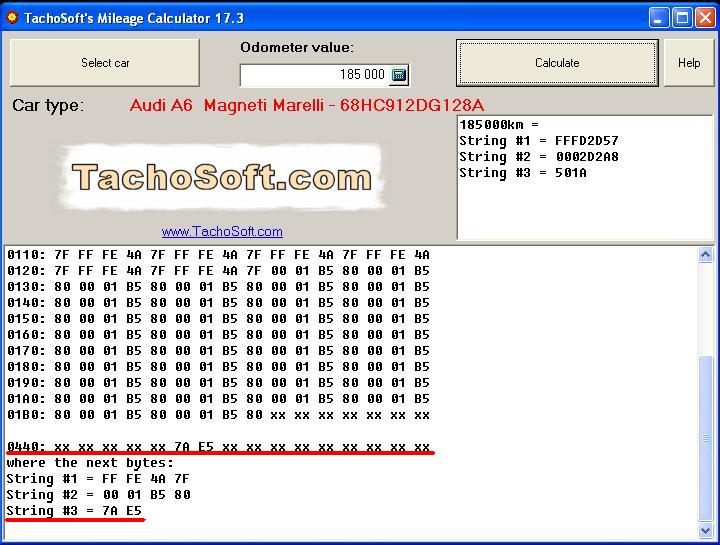Click the '185000km =' result line
The height and width of the screenshot is (545, 720).
499,124
